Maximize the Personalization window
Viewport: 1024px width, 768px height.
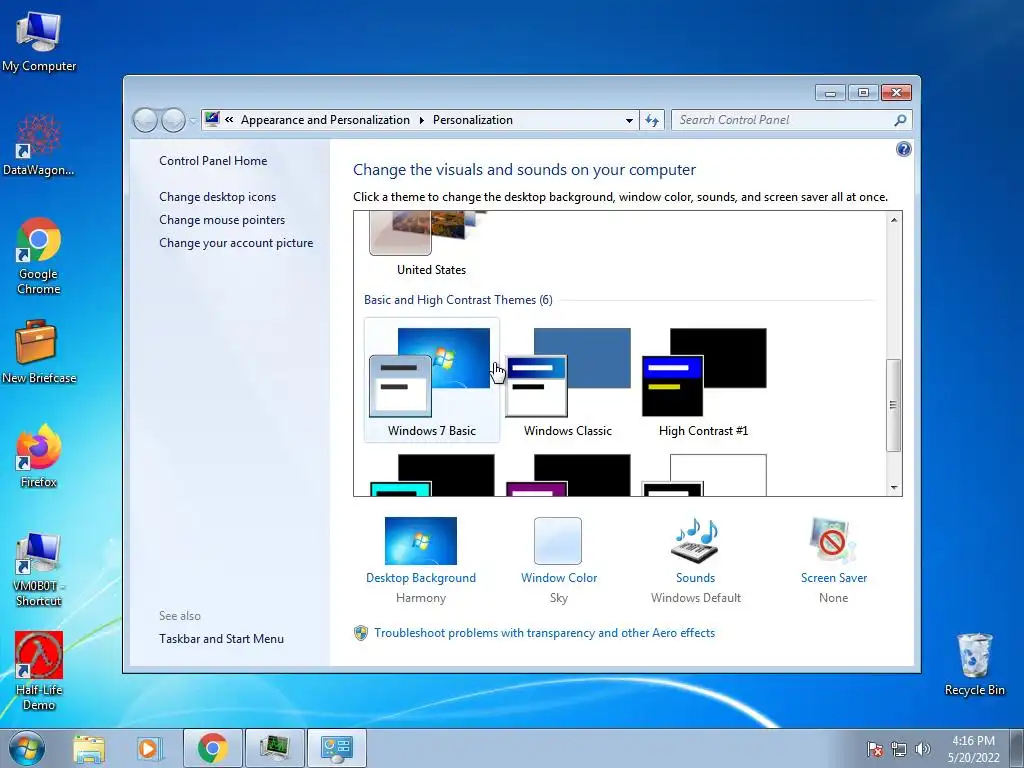point(863,93)
